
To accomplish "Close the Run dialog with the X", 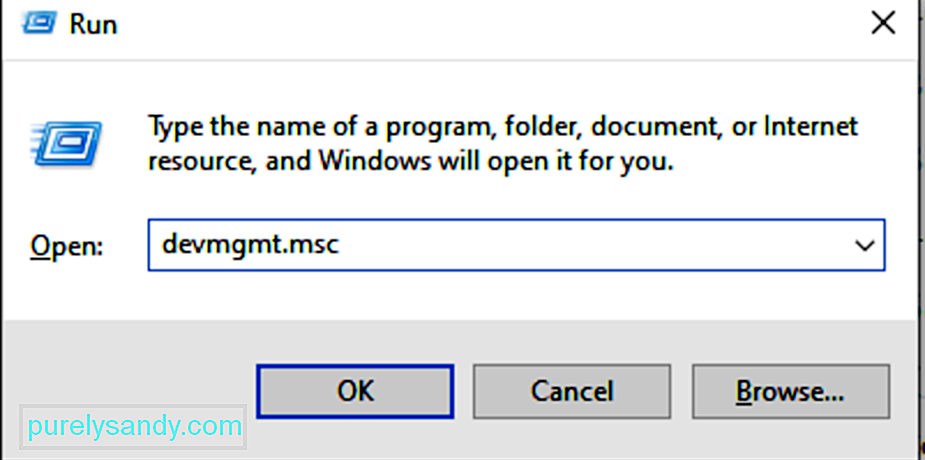I will pos(883,24).
